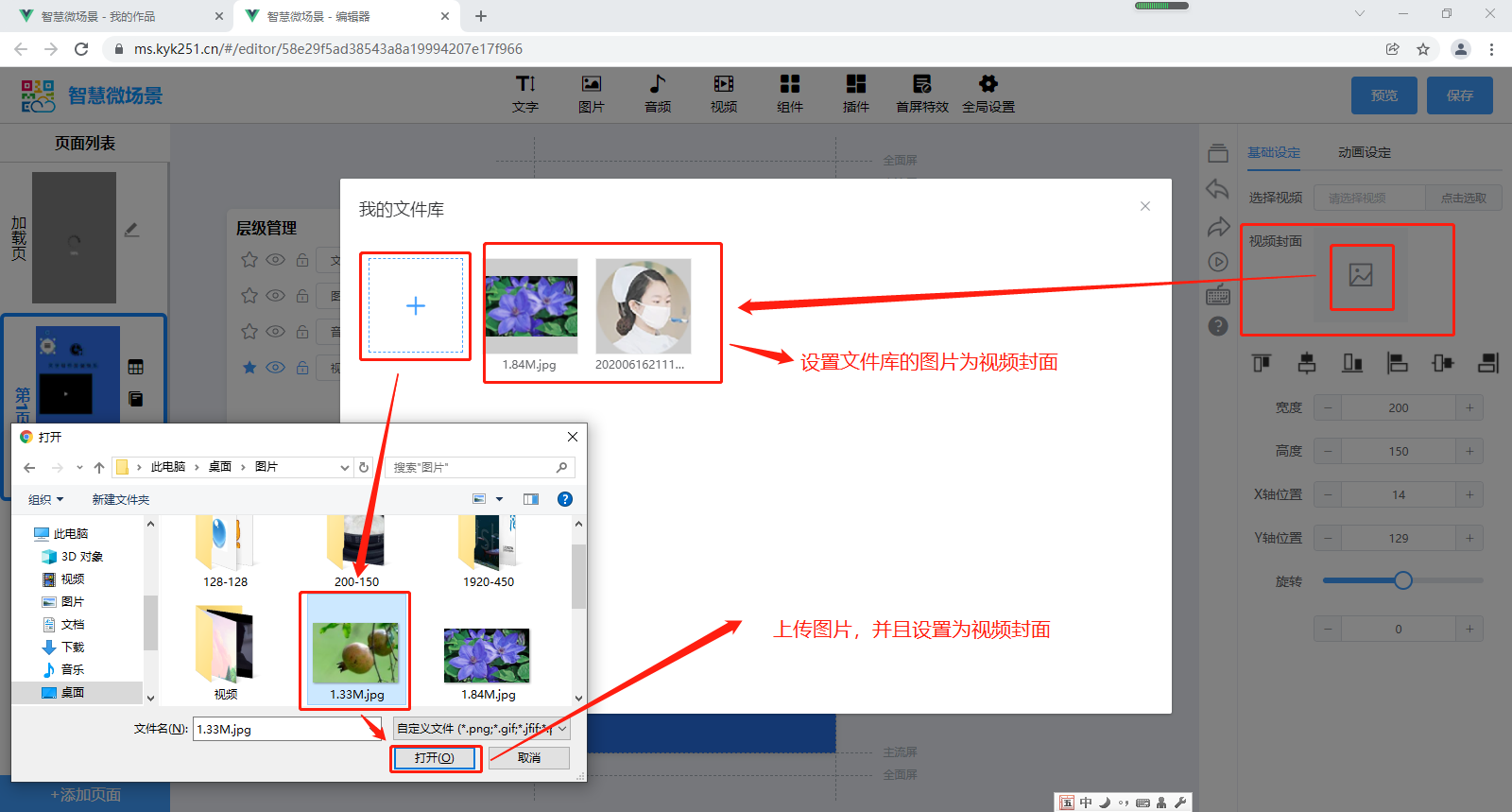Switch to the 动画设定 tab
Image resolution: width=1512 pixels, height=812 pixels.
click(1364, 152)
